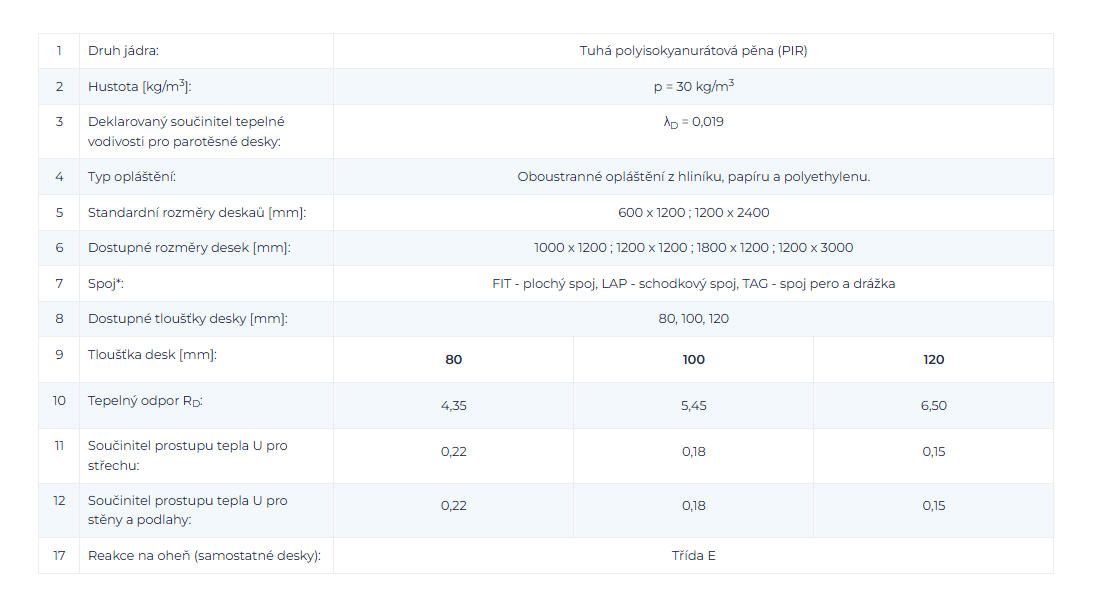Click available thicknesses '80, 100, 120'
The height and width of the screenshot is (611, 1093).
693,319
